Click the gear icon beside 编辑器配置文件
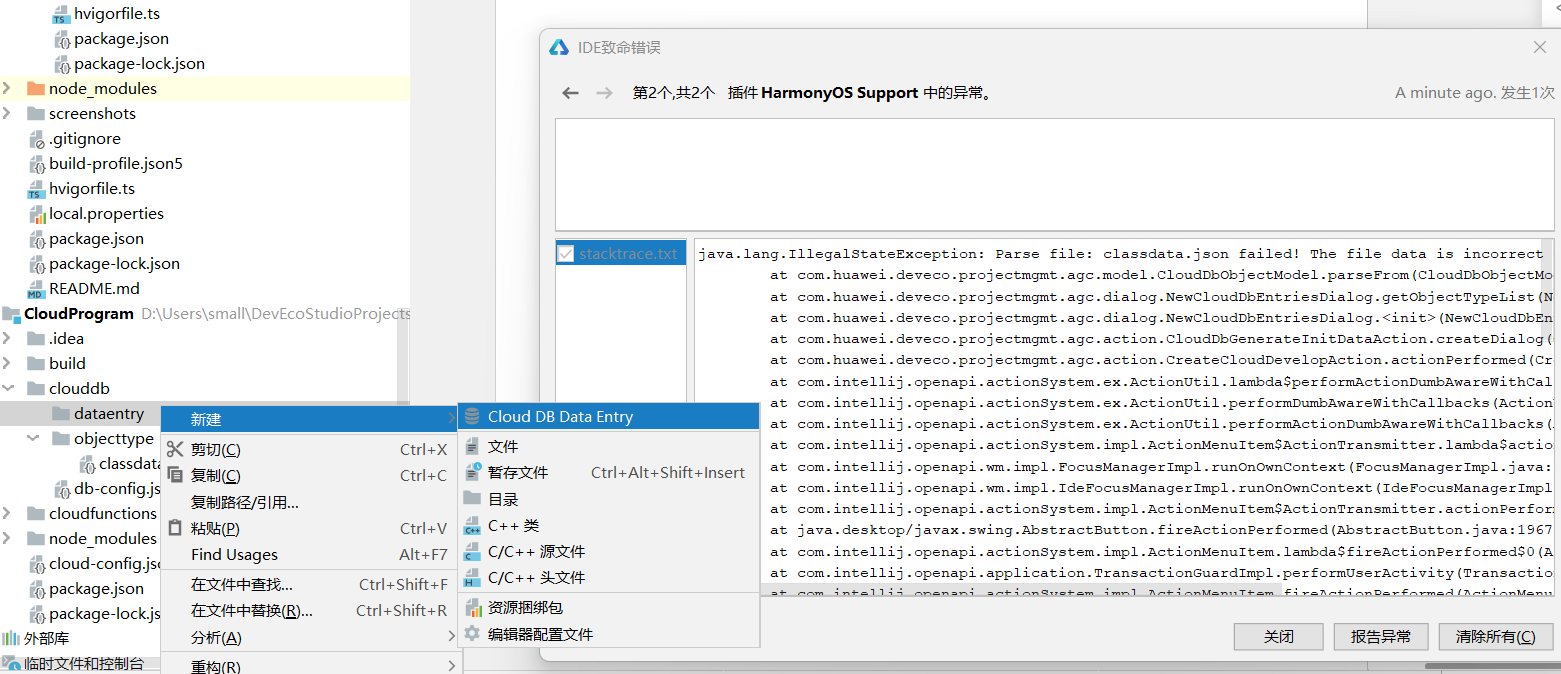 tap(472, 633)
